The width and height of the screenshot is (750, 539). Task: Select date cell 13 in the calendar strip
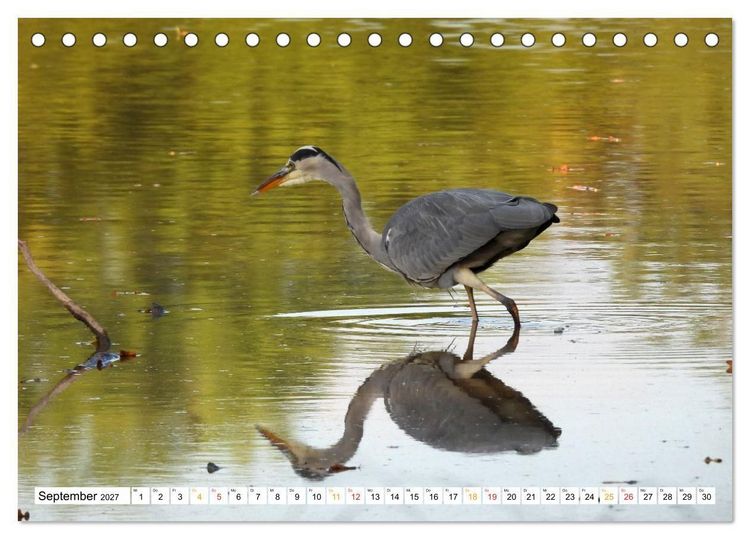pyautogui.click(x=375, y=496)
